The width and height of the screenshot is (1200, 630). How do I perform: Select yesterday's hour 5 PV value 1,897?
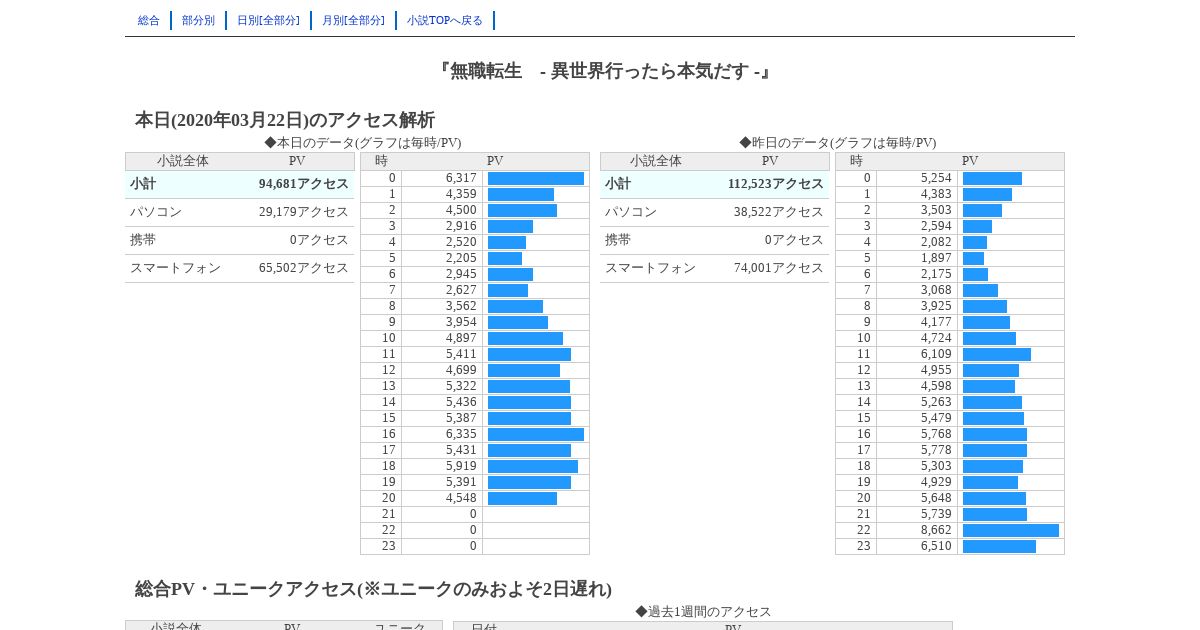[936, 258]
